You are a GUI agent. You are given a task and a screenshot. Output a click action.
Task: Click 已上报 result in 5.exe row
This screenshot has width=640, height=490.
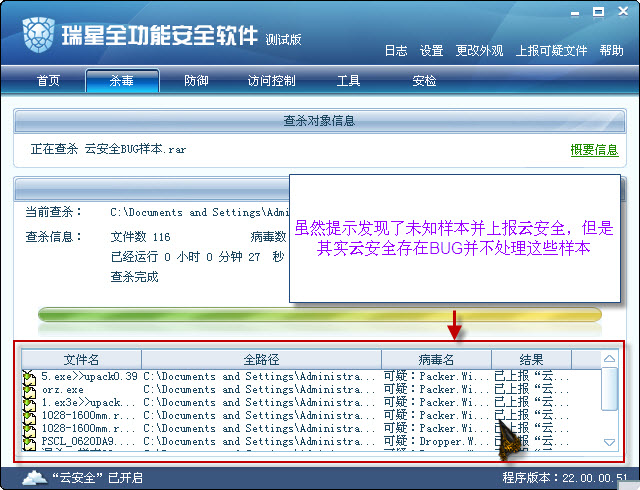pyautogui.click(x=531, y=376)
